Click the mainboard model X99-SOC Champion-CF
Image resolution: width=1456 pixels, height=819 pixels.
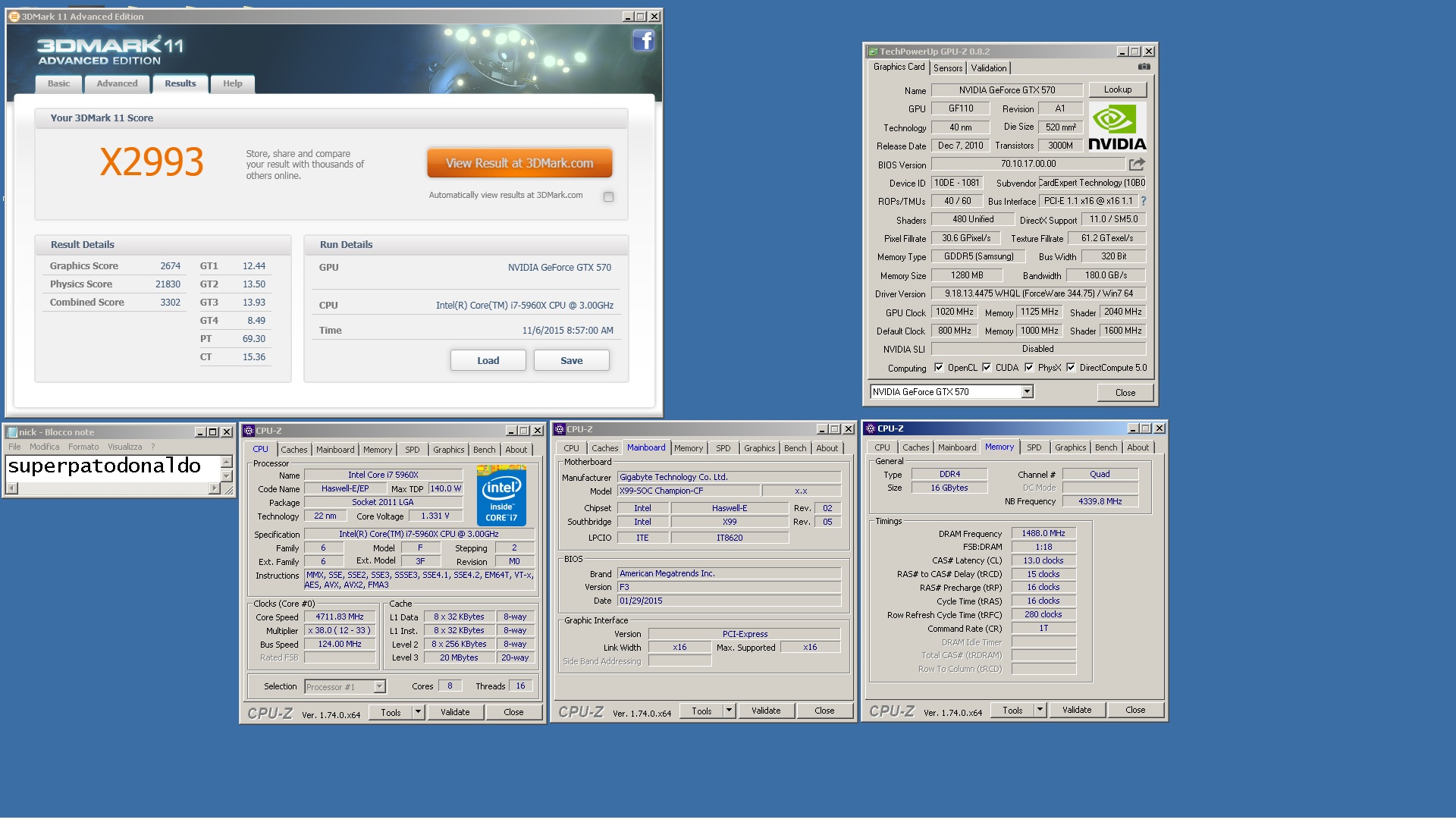point(688,491)
